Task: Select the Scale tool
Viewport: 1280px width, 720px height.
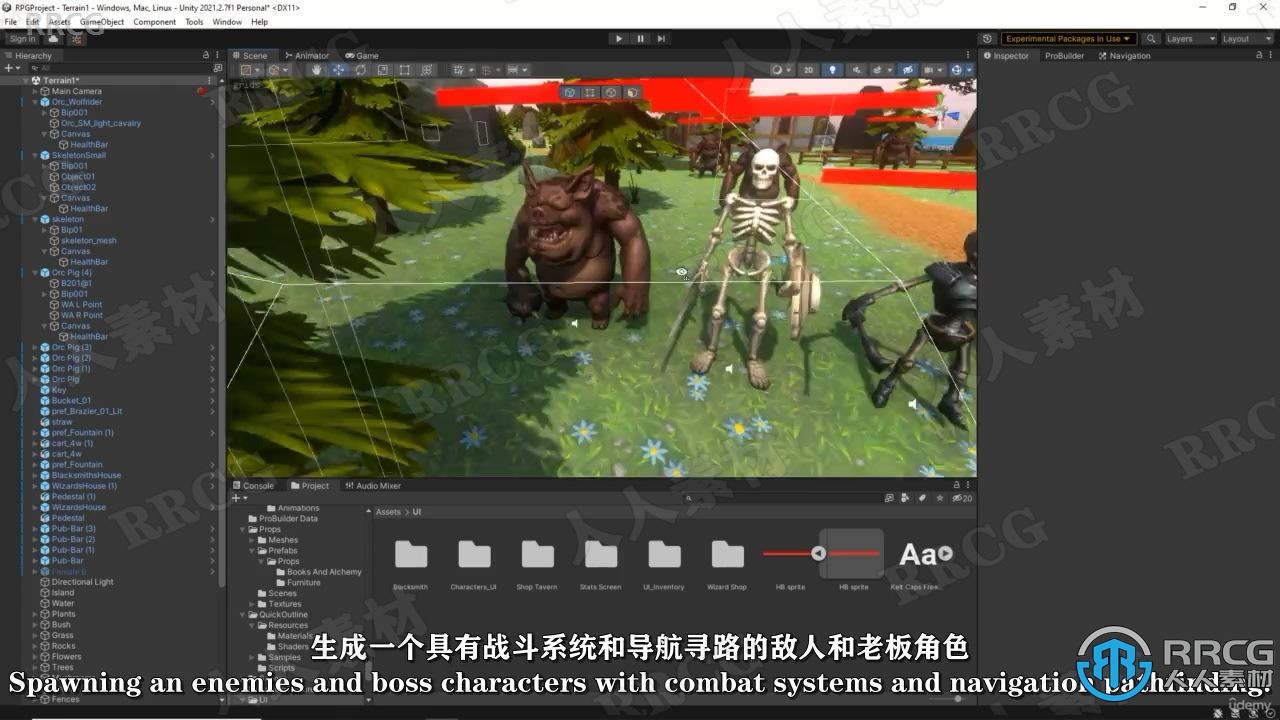Action: (x=383, y=70)
